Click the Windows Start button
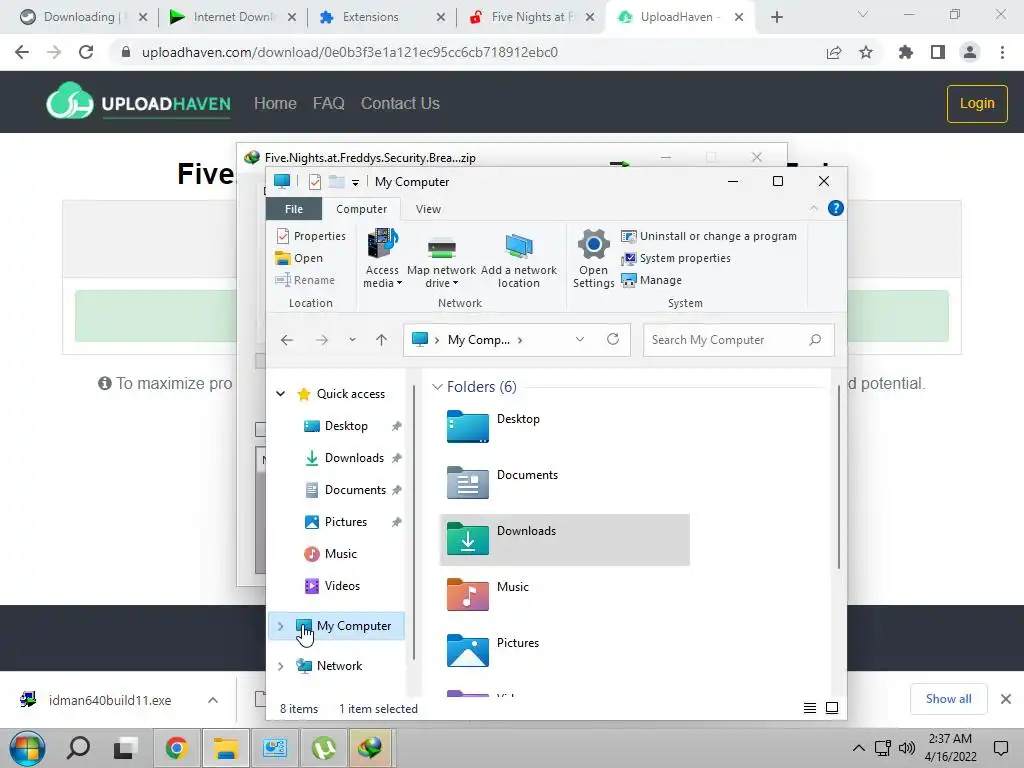 point(27,748)
